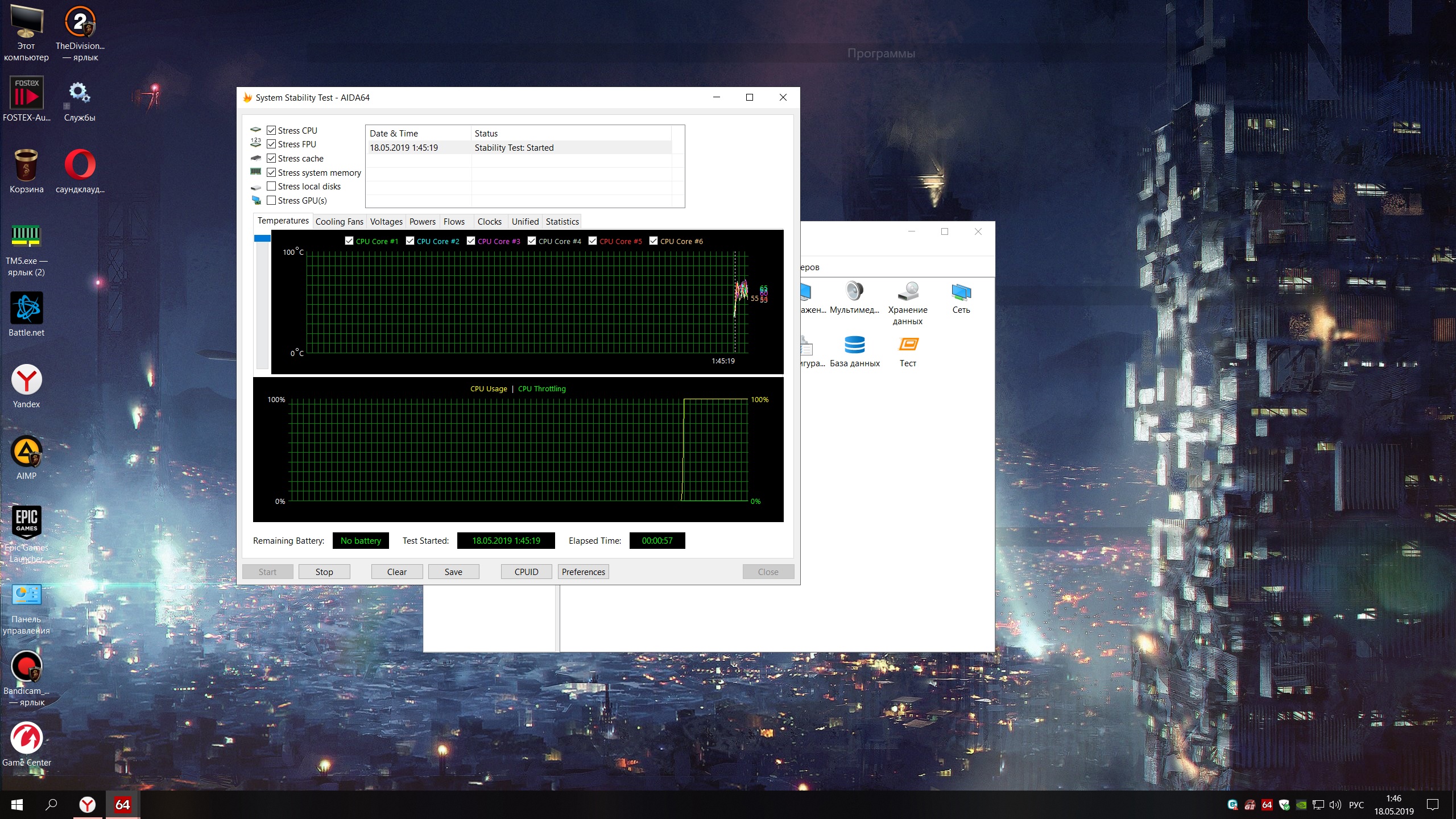Open the CPUID panel button

coord(526,572)
